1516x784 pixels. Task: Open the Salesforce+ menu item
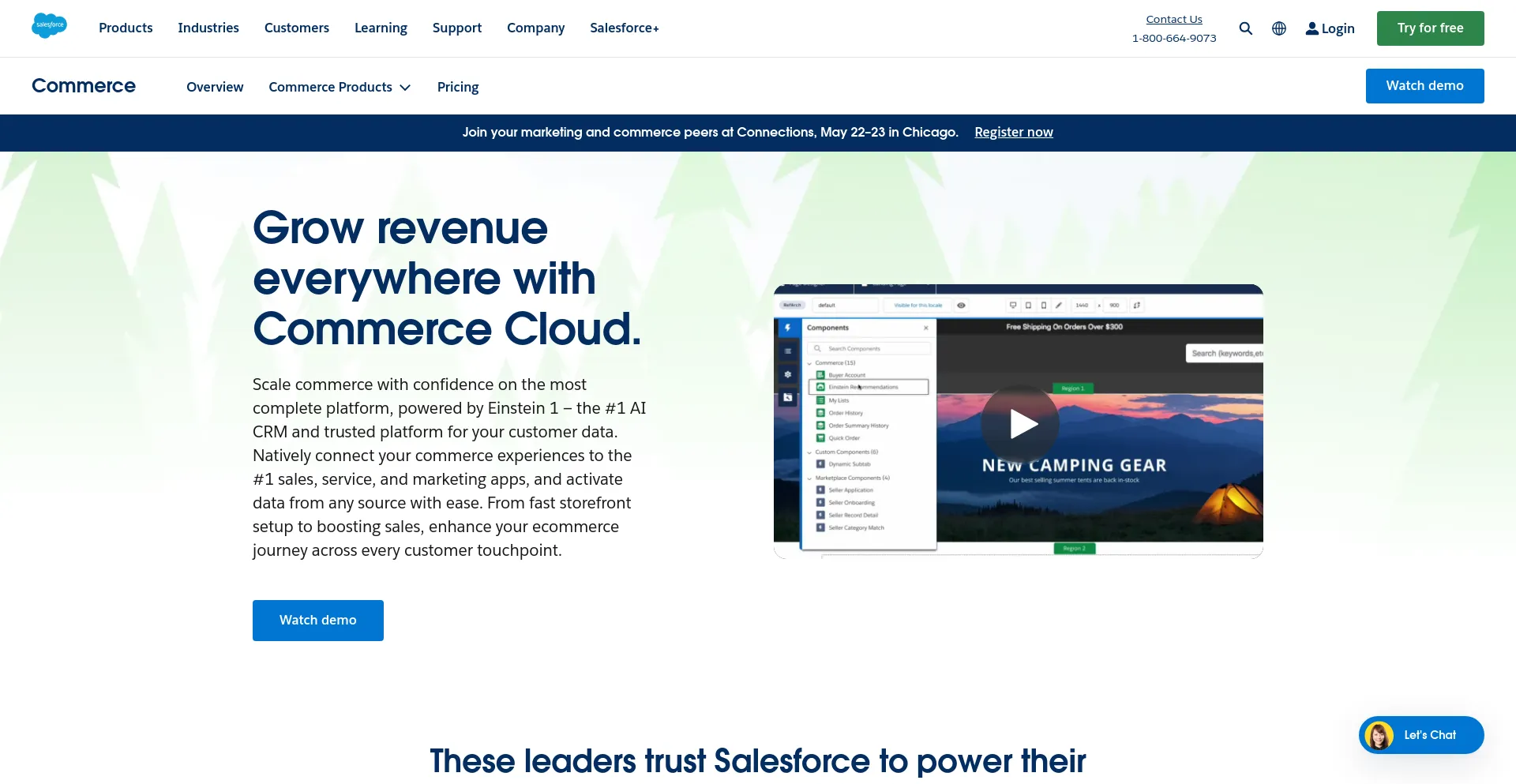(625, 28)
